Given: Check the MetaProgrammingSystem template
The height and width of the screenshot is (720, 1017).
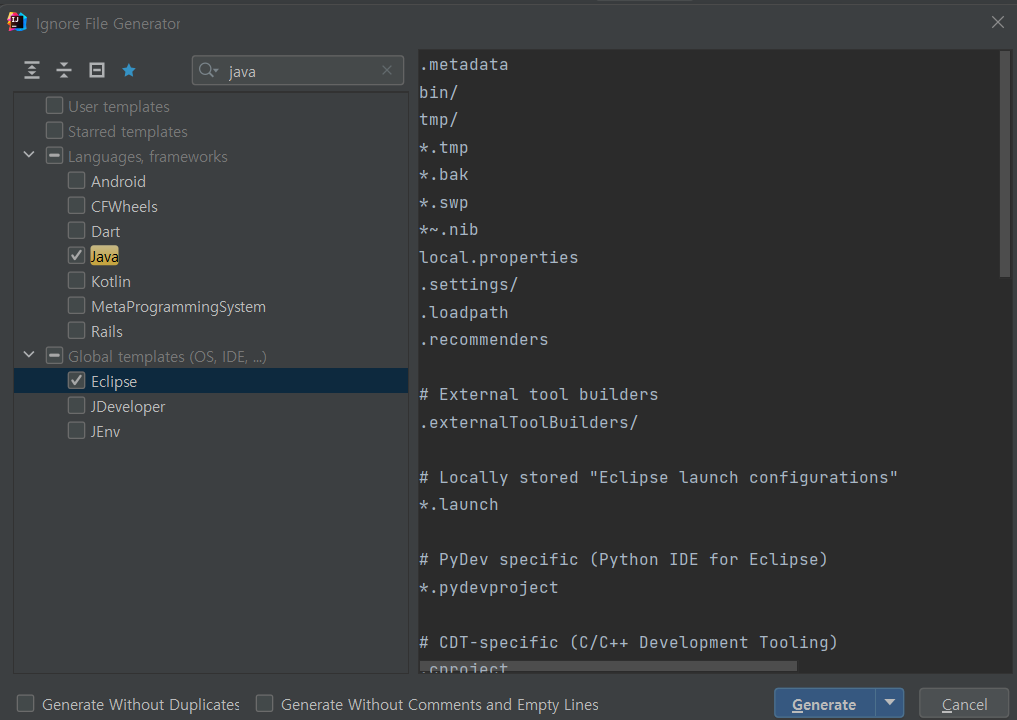Looking at the screenshot, I should pyautogui.click(x=77, y=306).
